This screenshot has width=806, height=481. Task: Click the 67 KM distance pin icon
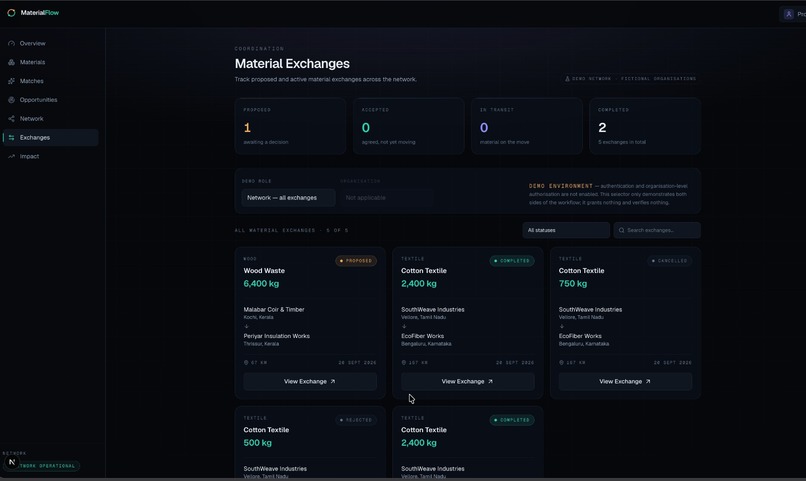246,362
